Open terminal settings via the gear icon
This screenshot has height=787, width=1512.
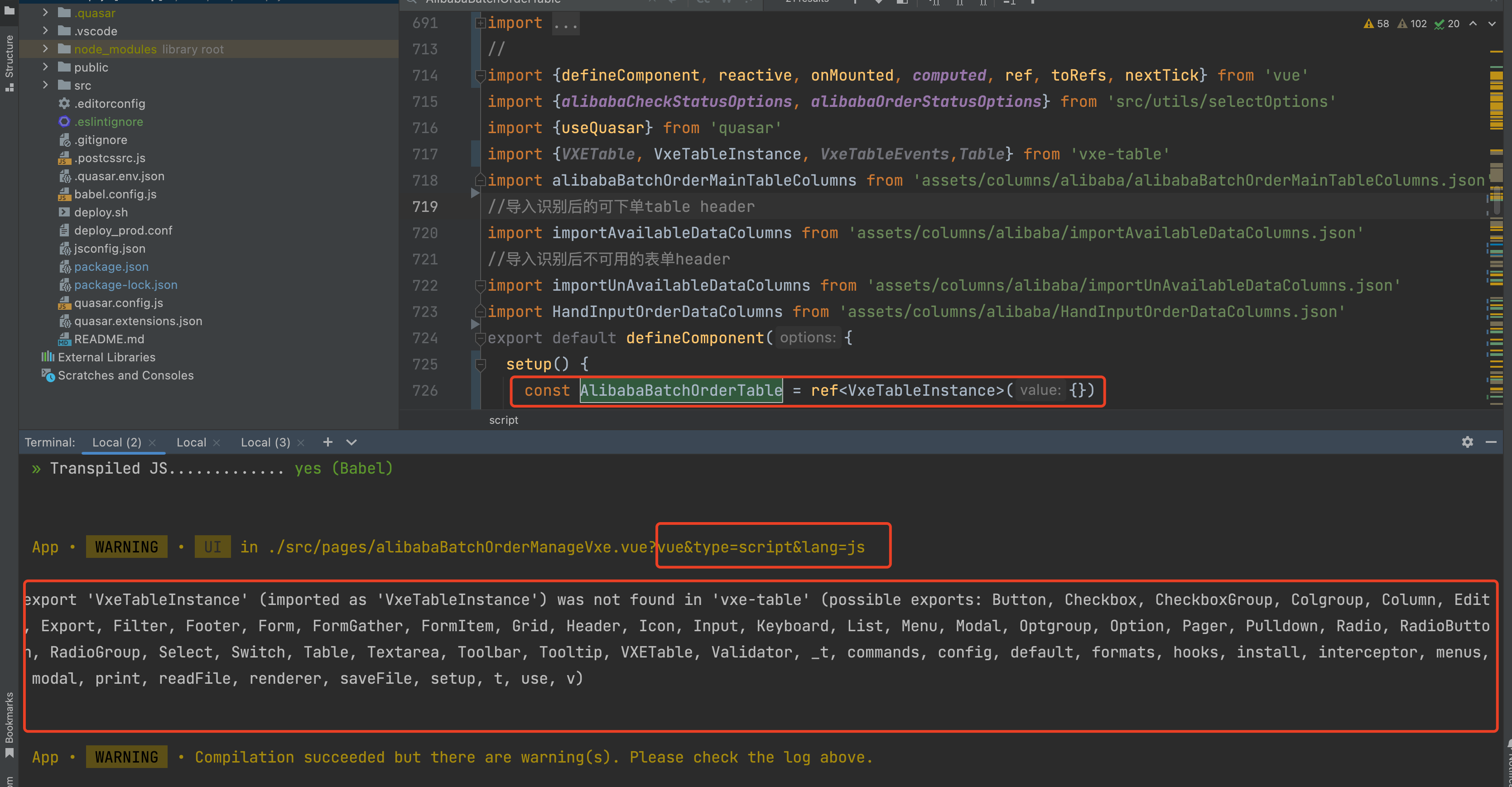(1468, 442)
